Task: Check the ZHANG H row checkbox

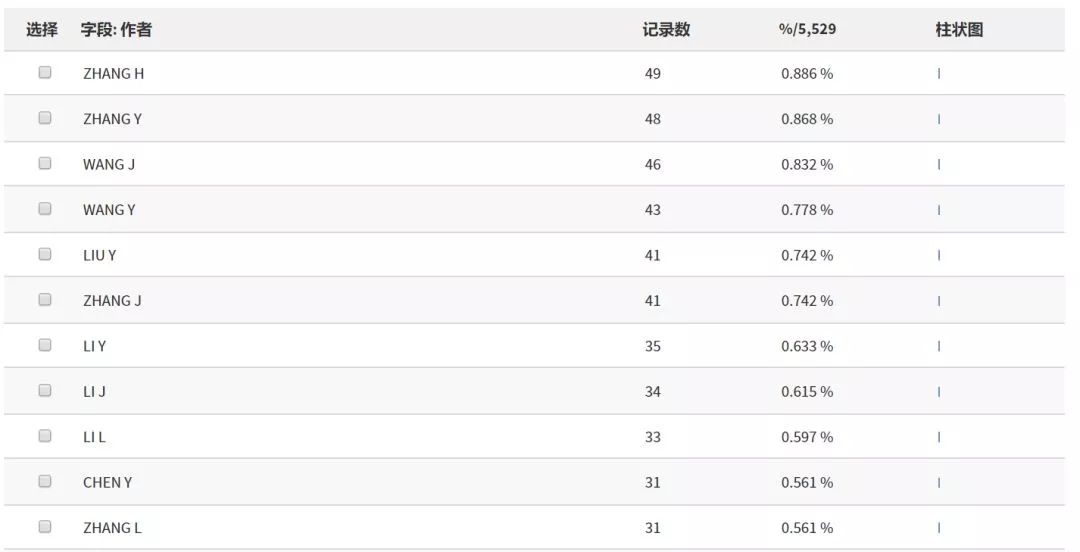Action: (x=45, y=72)
